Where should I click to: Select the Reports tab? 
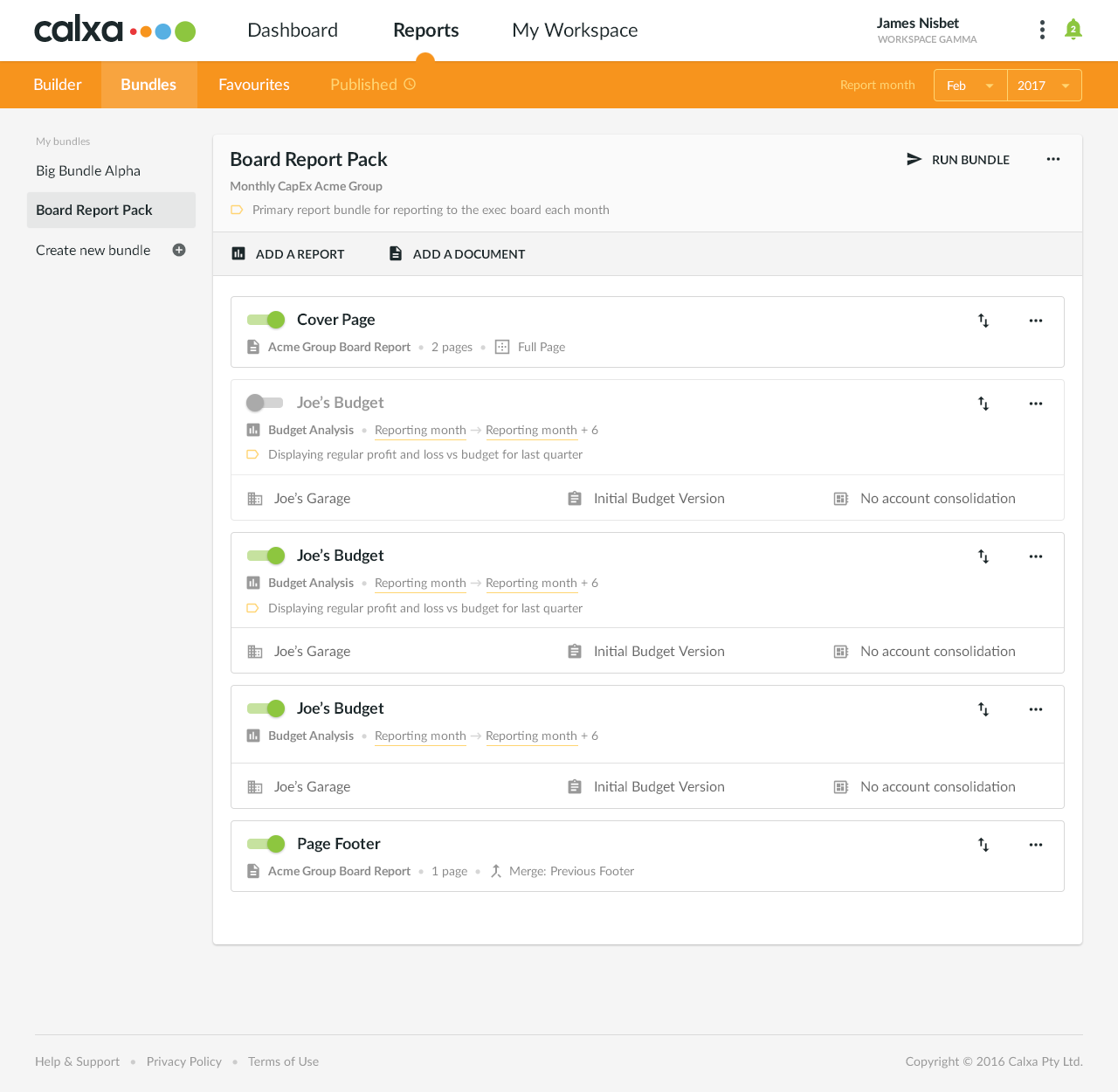[x=426, y=30]
